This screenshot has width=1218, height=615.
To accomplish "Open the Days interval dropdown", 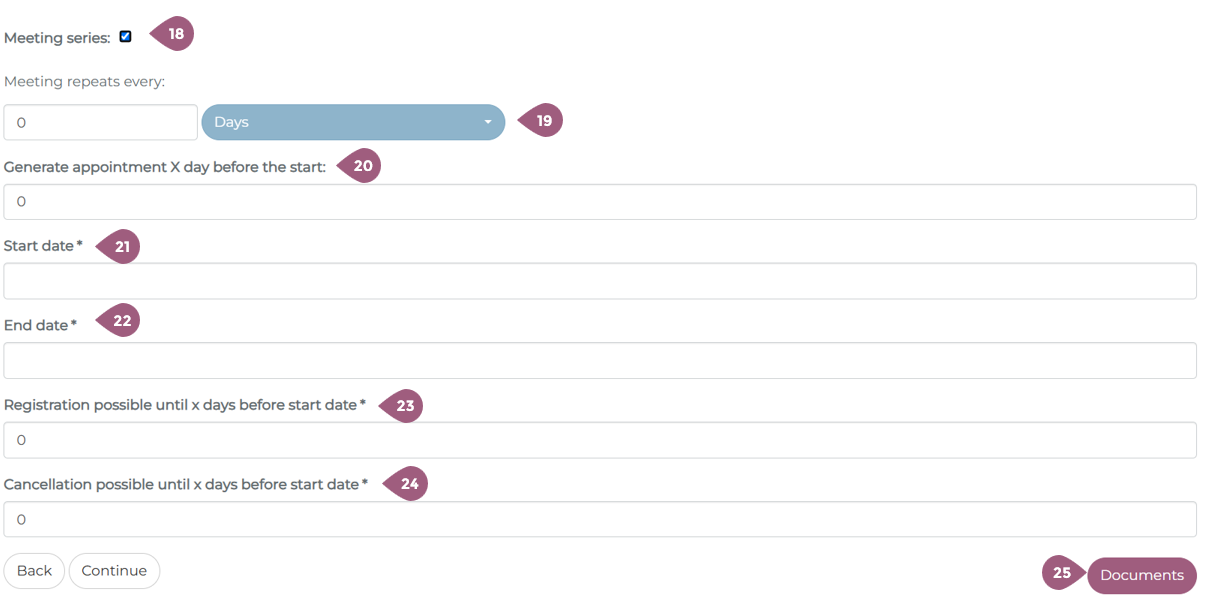I will tap(353, 122).
